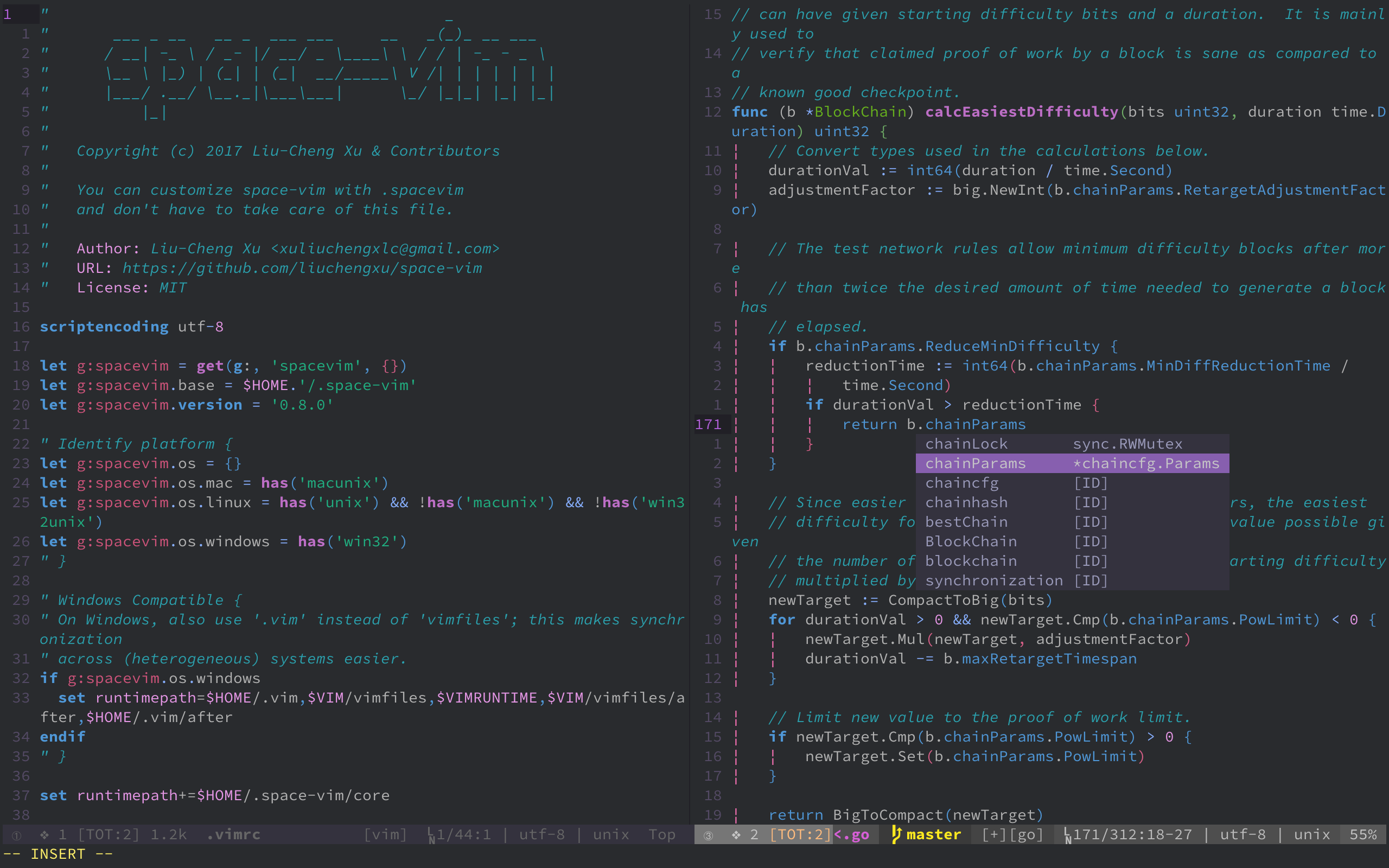Select 'chainParams' from autocomplete dropdown

pos(975,463)
